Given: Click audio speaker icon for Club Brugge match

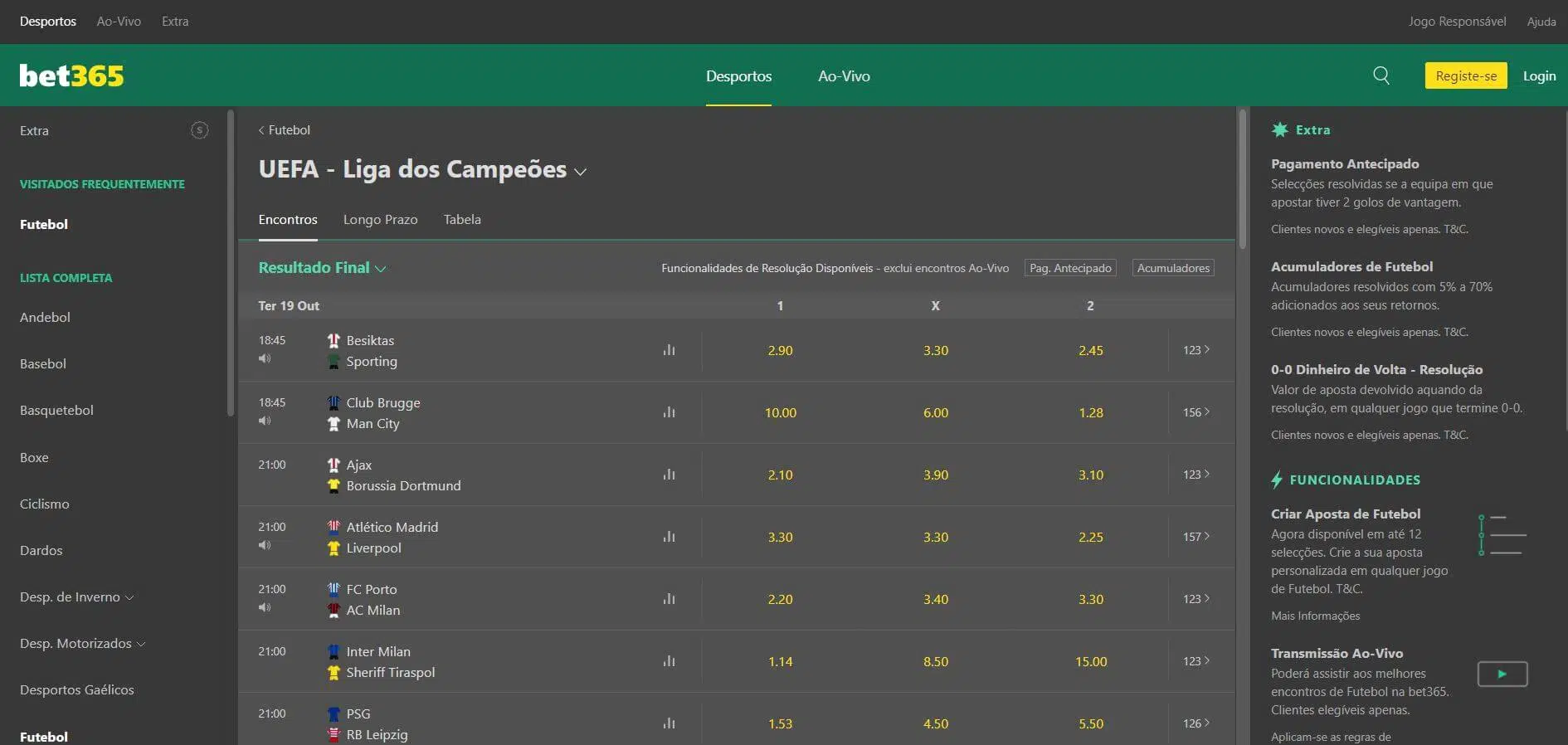Looking at the screenshot, I should pos(265,421).
